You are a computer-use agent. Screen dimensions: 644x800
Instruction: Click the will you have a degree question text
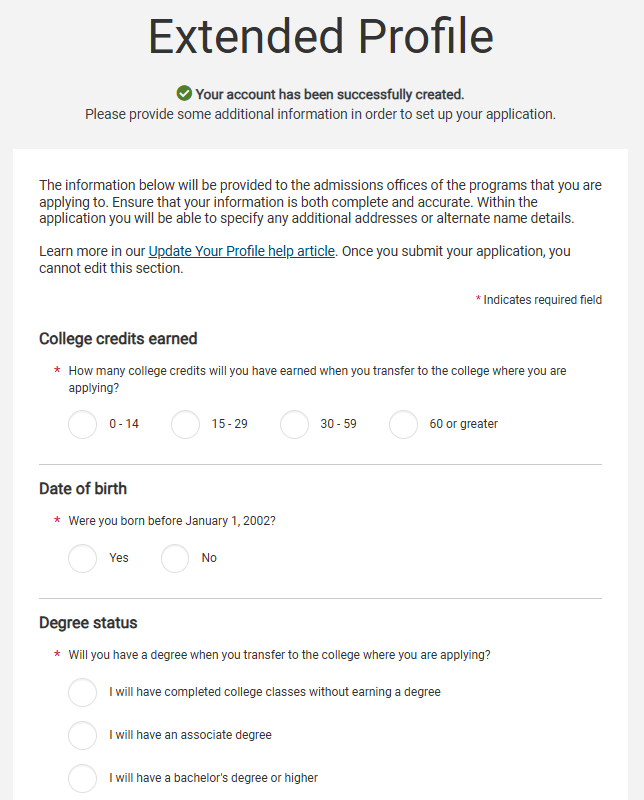[279, 655]
